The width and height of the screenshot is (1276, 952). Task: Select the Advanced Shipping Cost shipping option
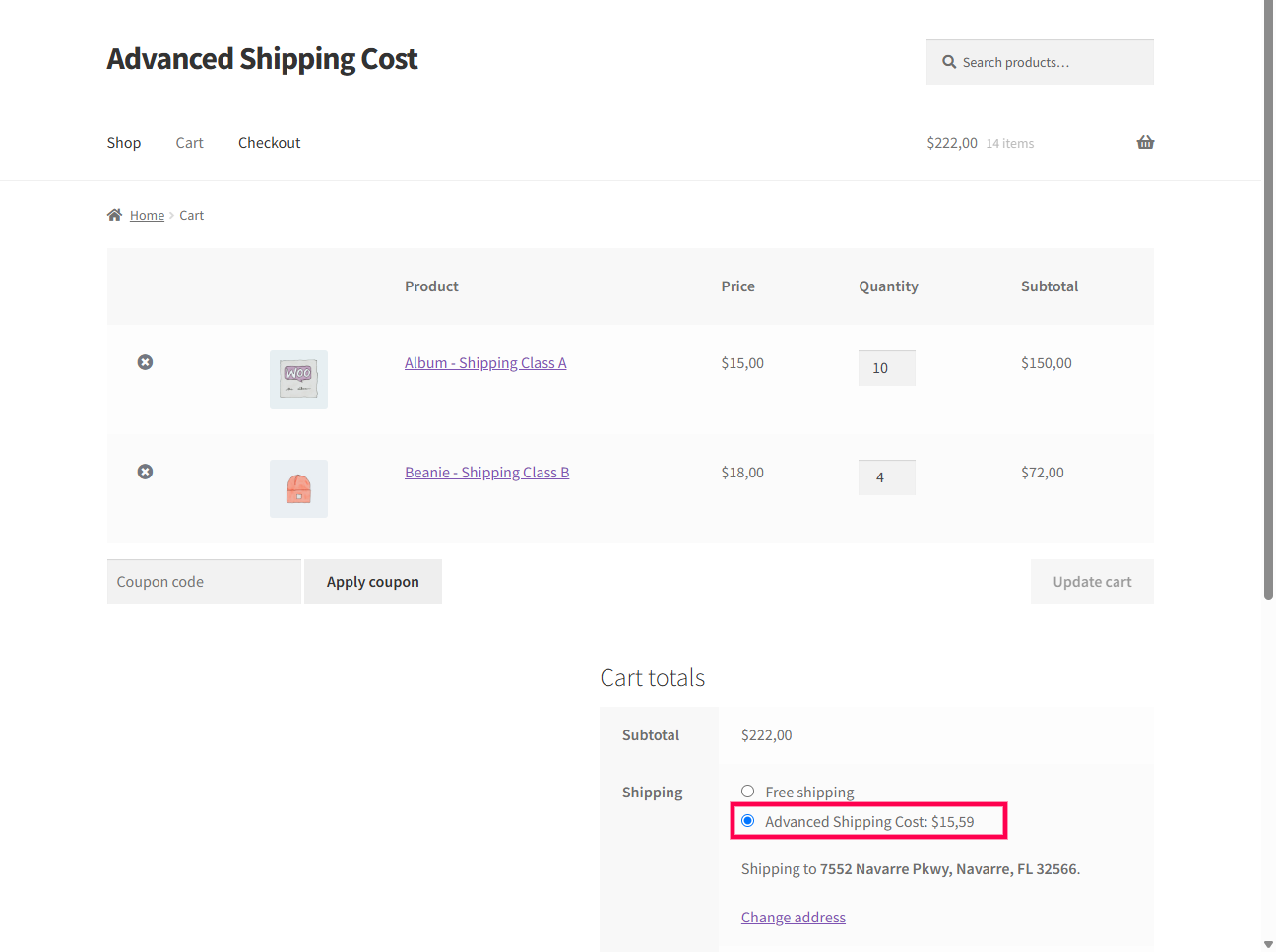coord(748,820)
